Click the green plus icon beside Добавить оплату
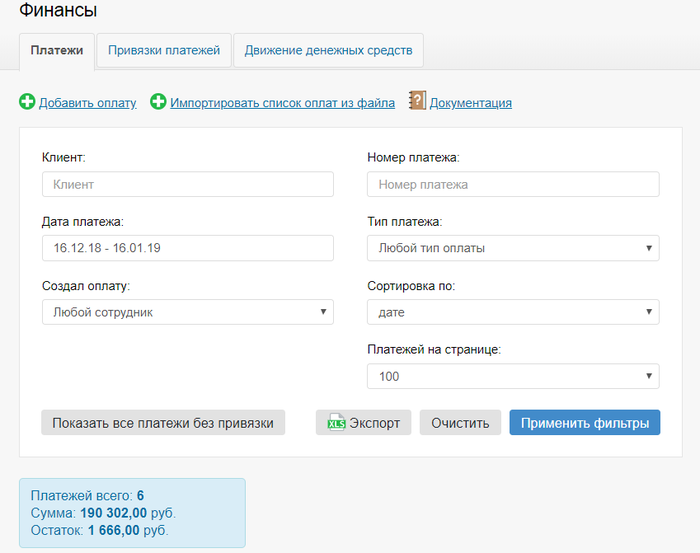 coord(27,102)
